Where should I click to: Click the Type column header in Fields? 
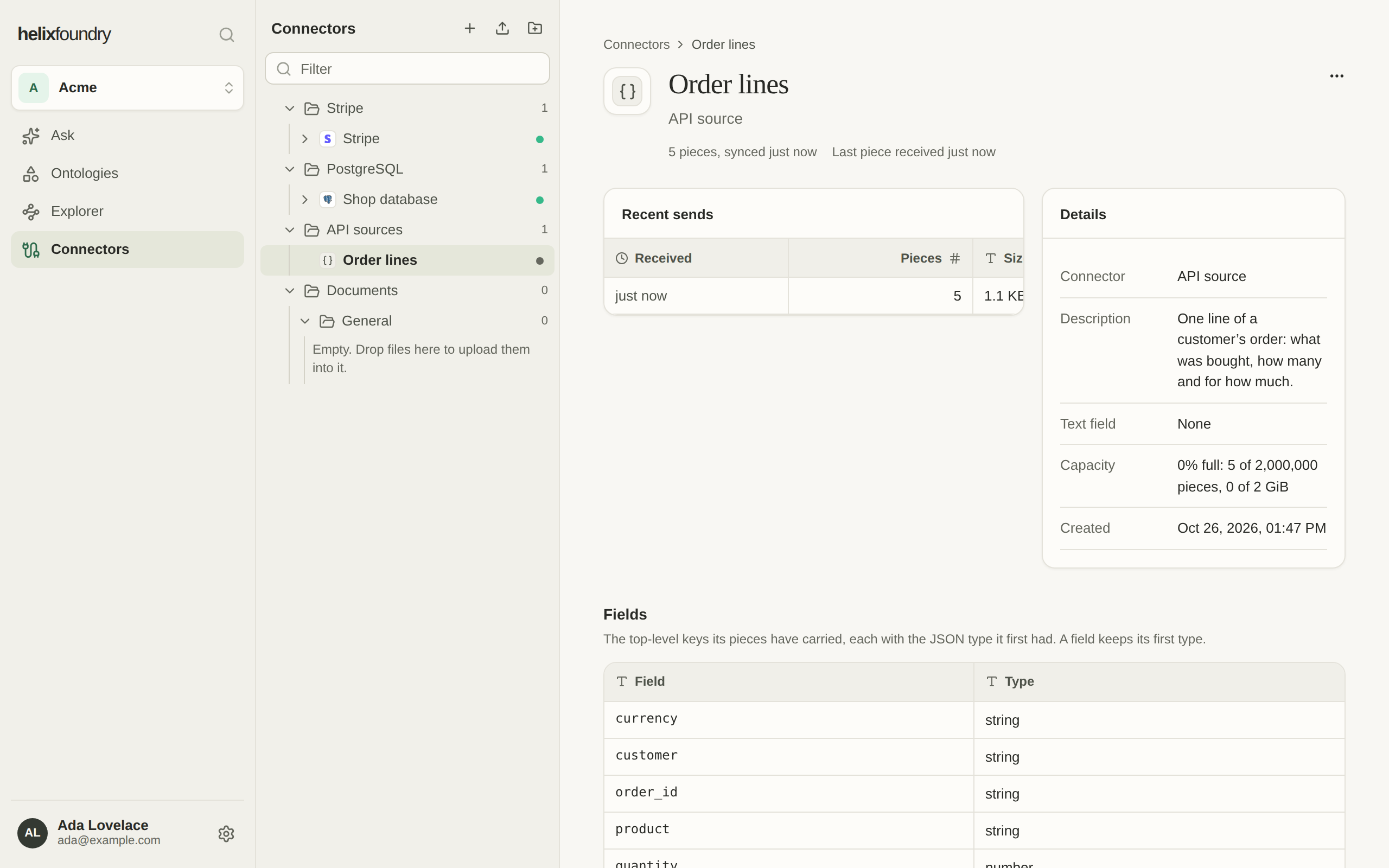1159,681
